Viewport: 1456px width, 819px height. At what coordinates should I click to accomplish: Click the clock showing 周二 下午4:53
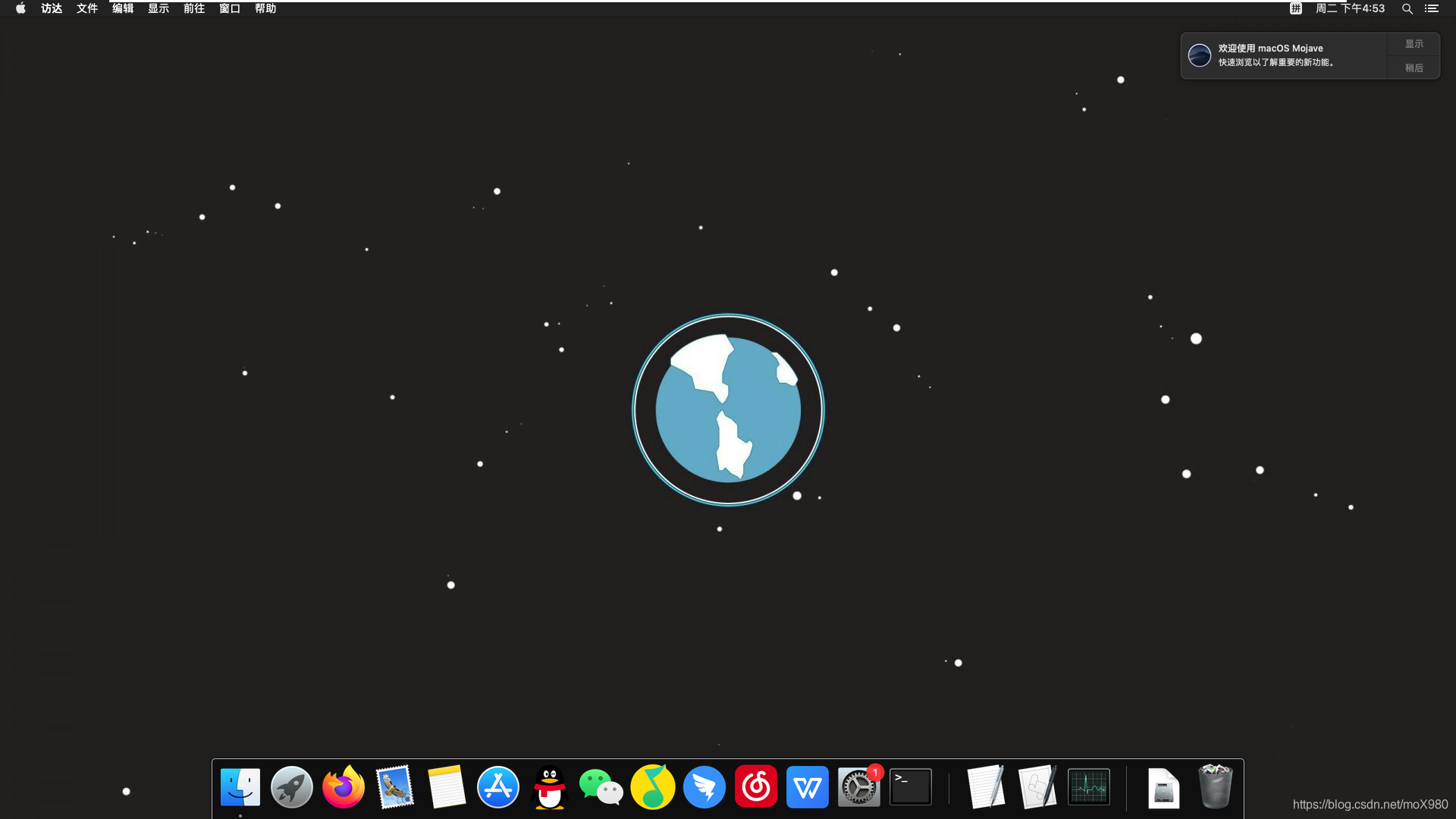pos(1350,8)
